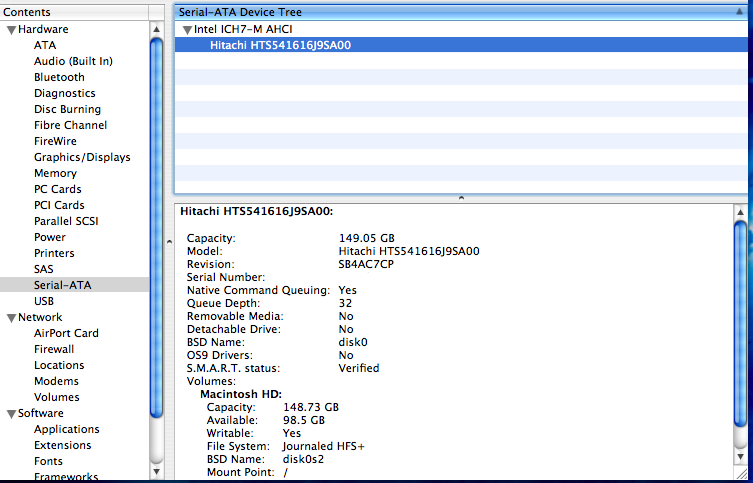Open Extensions software list
753x483 pixels.
click(62, 445)
